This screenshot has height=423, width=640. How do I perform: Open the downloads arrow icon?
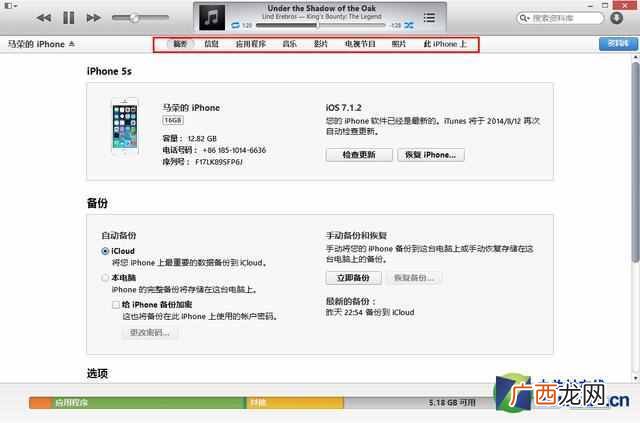click(x=616, y=18)
